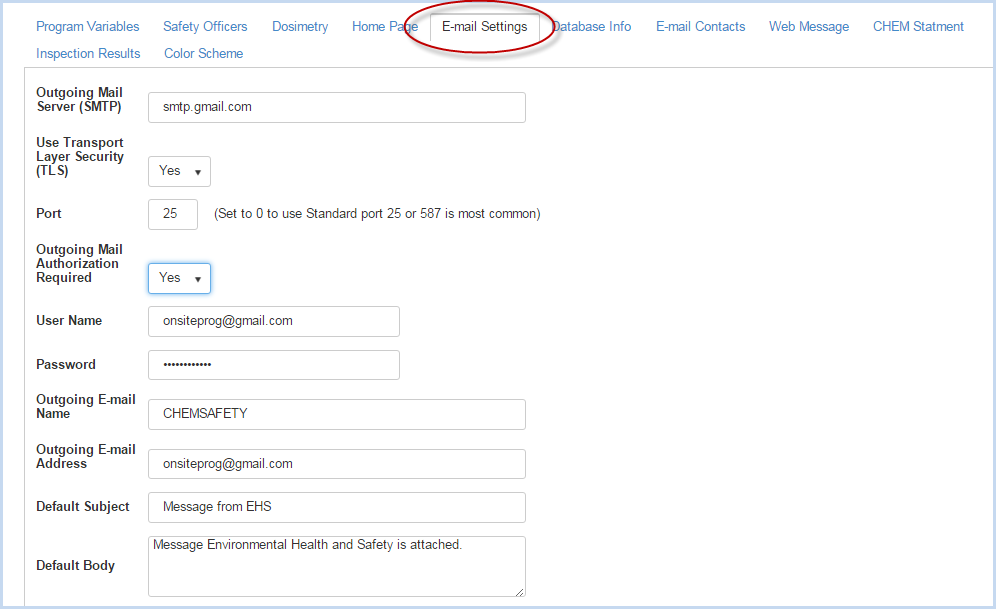Viewport: 996px width, 609px height.
Task: Click inside the Default Body text area
Action: pos(337,566)
